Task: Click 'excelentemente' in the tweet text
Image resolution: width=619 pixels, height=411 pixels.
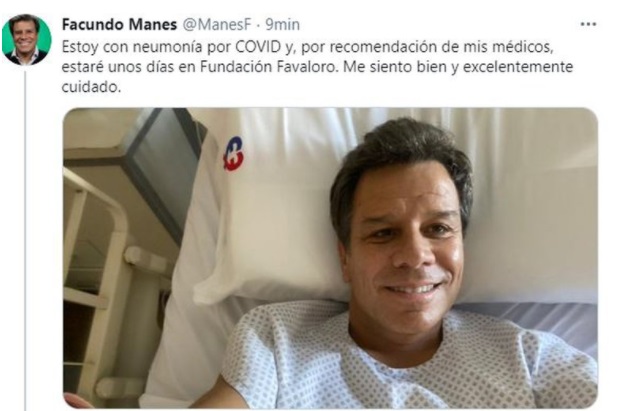Action: point(518,67)
